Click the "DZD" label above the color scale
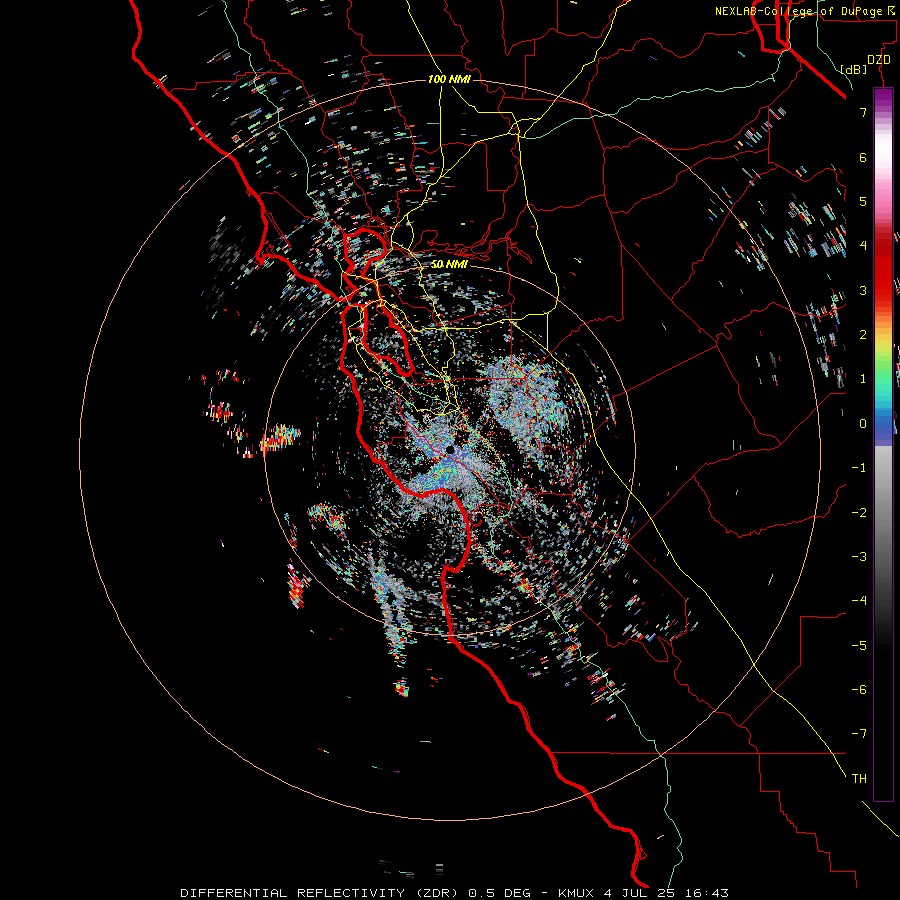The image size is (900, 900). click(x=879, y=60)
